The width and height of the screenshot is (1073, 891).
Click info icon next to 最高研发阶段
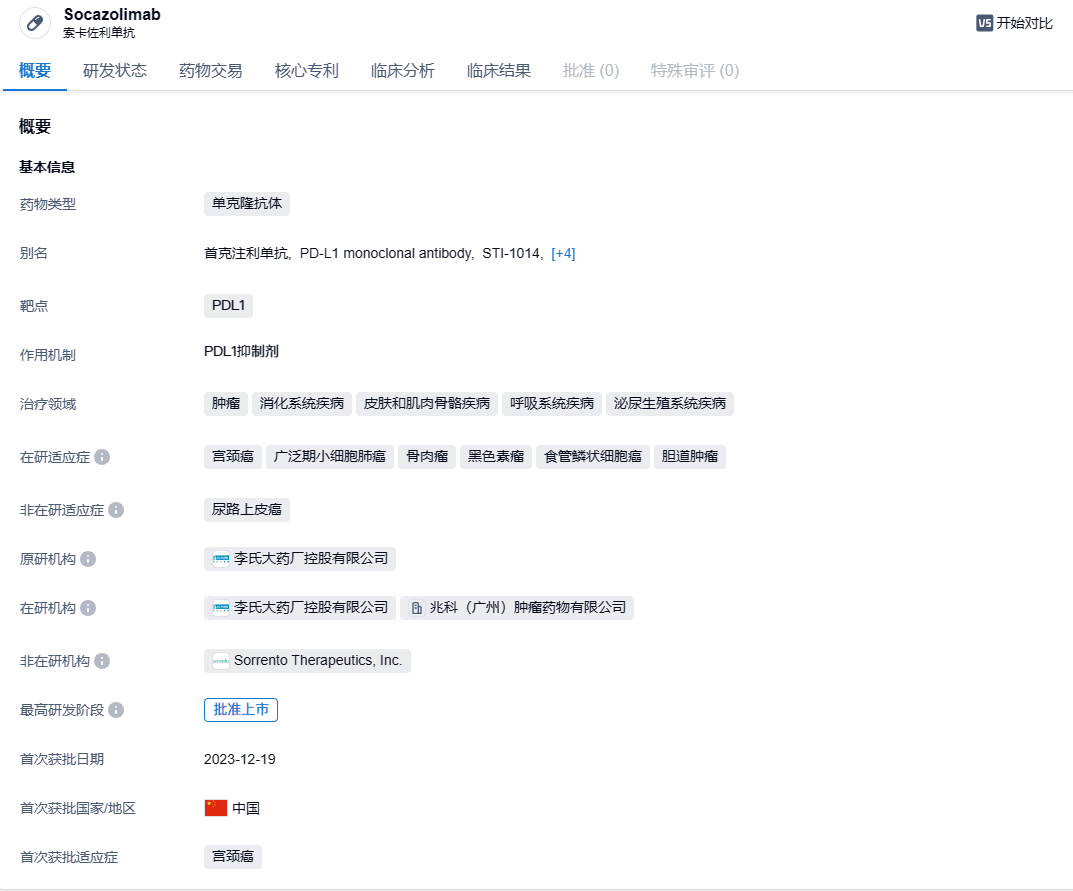click(x=116, y=710)
